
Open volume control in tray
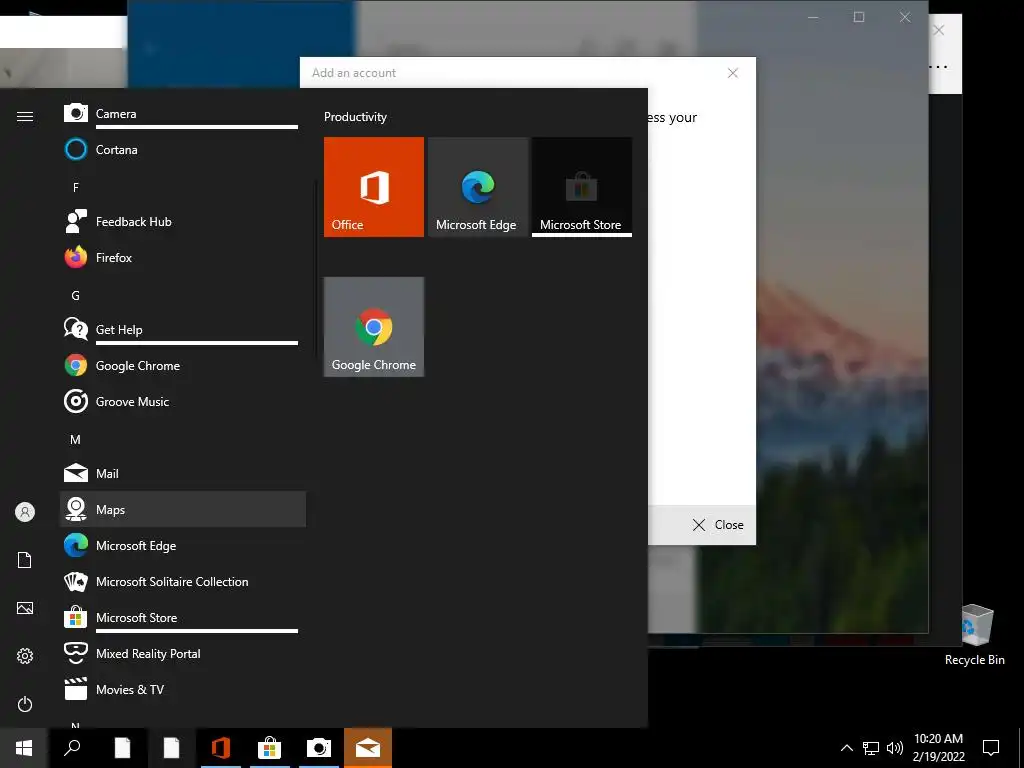[895, 748]
